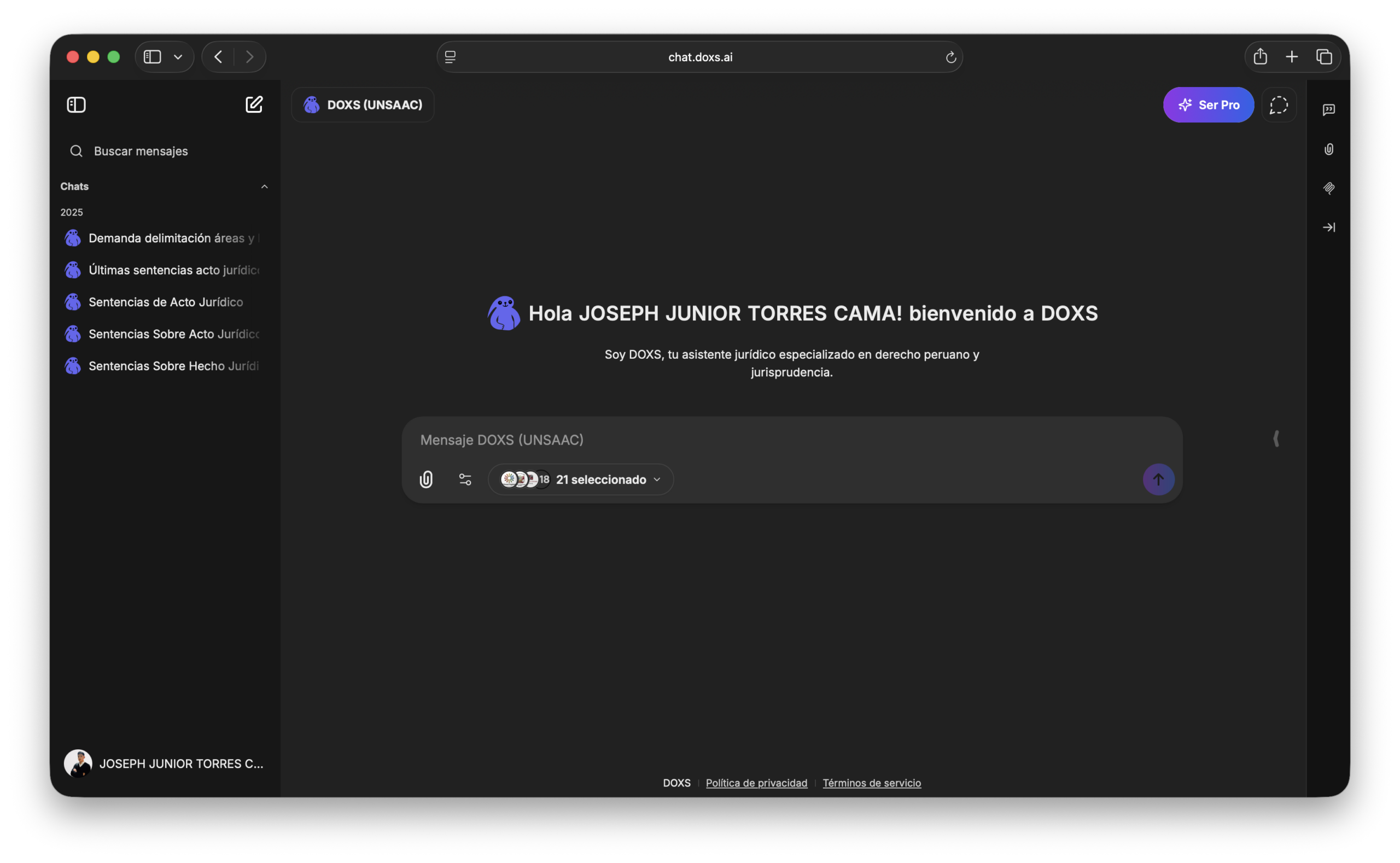Open the DOXS (UNSAAC) model selector
This screenshot has height=863, width=1400.
point(363,104)
